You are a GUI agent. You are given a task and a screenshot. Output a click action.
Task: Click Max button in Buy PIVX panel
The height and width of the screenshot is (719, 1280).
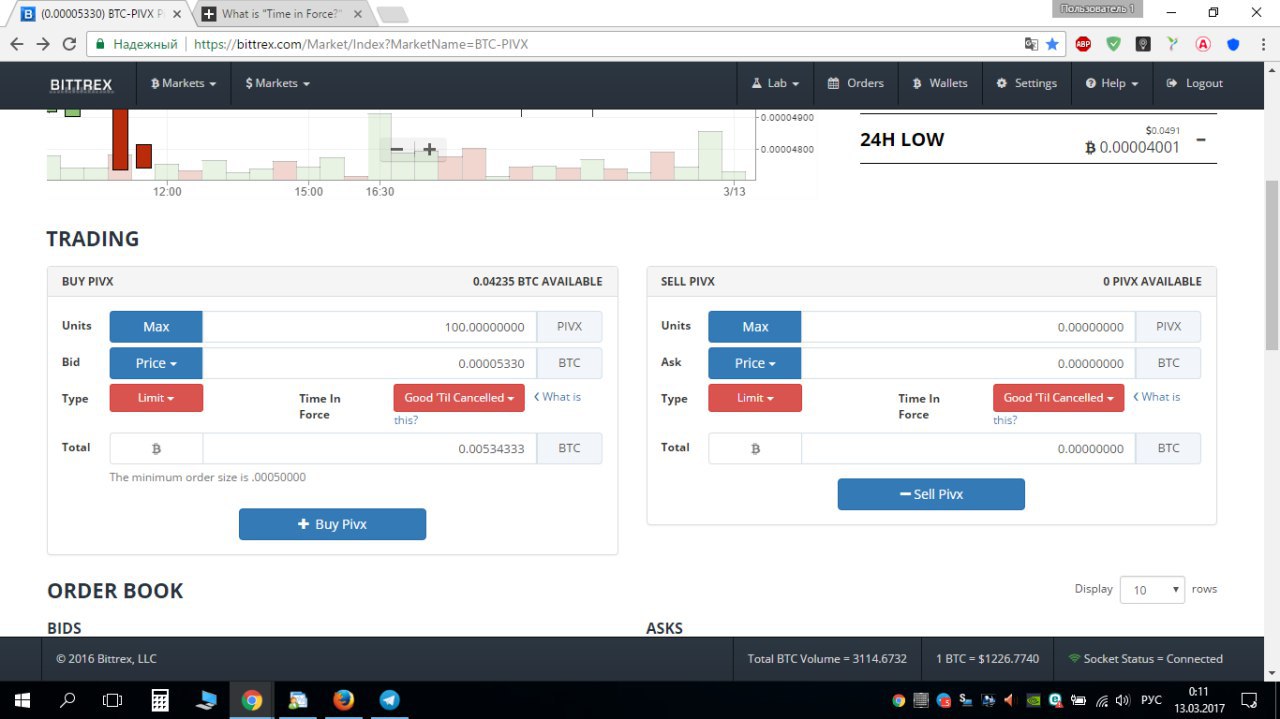point(156,327)
